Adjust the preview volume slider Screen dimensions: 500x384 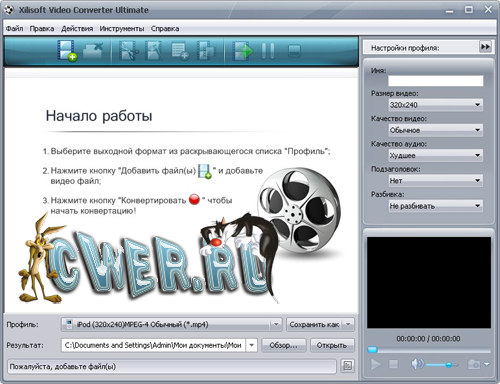pyautogui.click(x=442, y=365)
